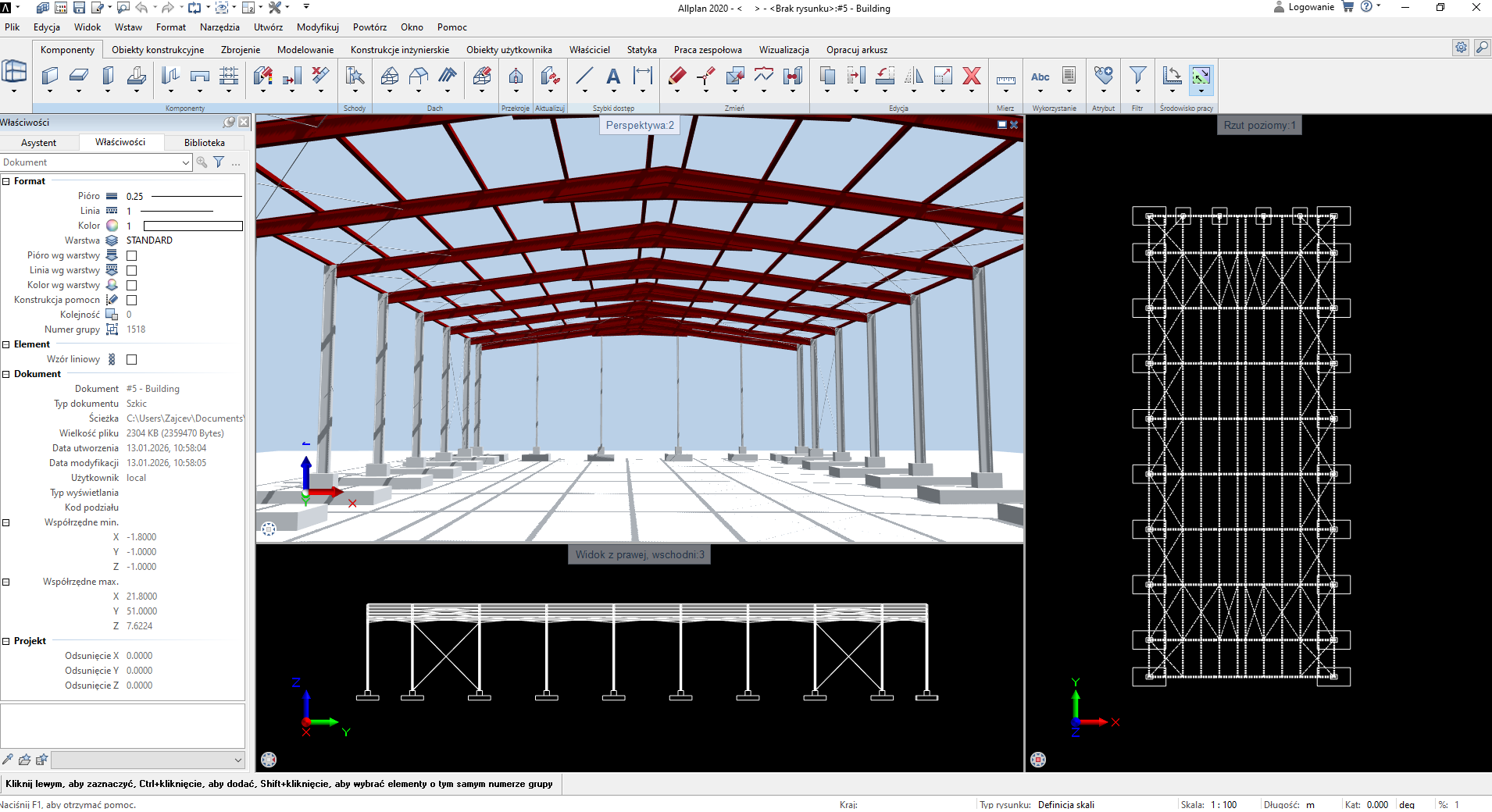Open the Modelowanie ribbon tab
Screen dimensions: 1492x812
[305, 50]
